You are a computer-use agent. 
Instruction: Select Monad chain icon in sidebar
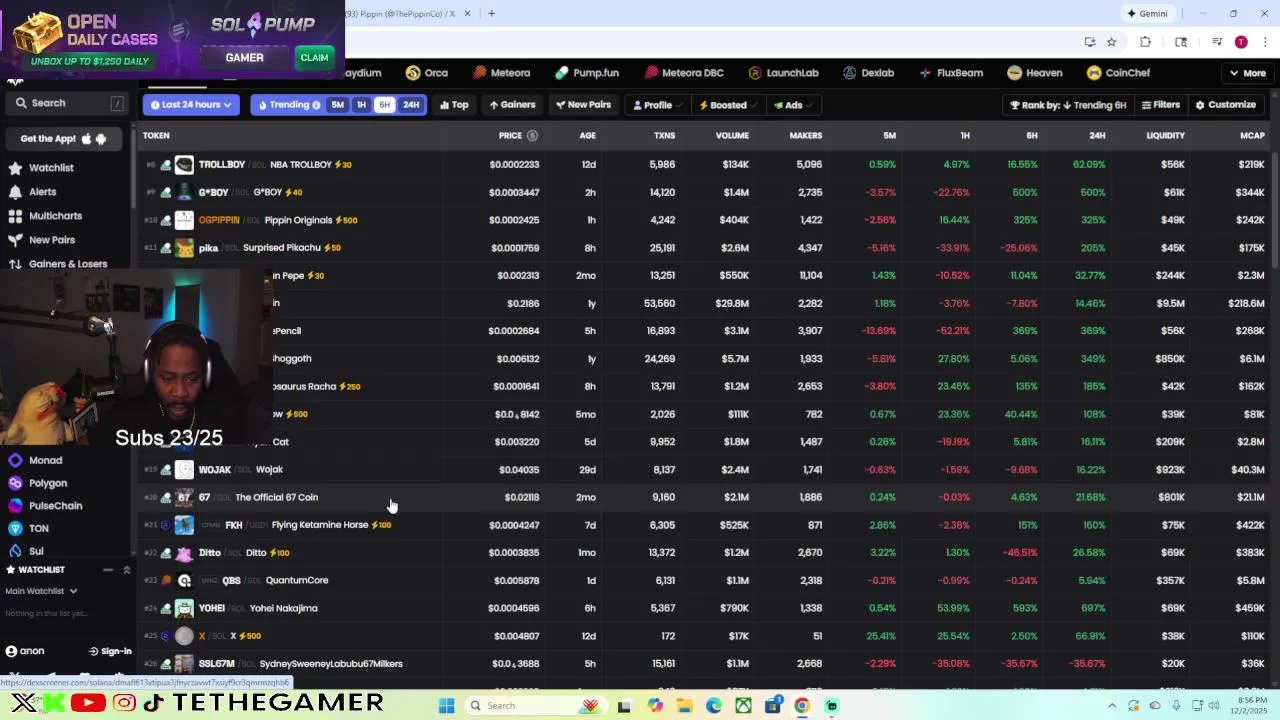coord(15,461)
